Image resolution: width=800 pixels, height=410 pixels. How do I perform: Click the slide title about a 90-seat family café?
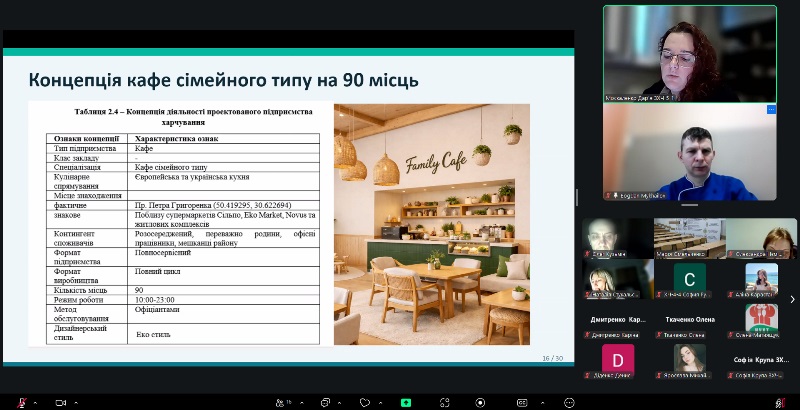tap(223, 80)
